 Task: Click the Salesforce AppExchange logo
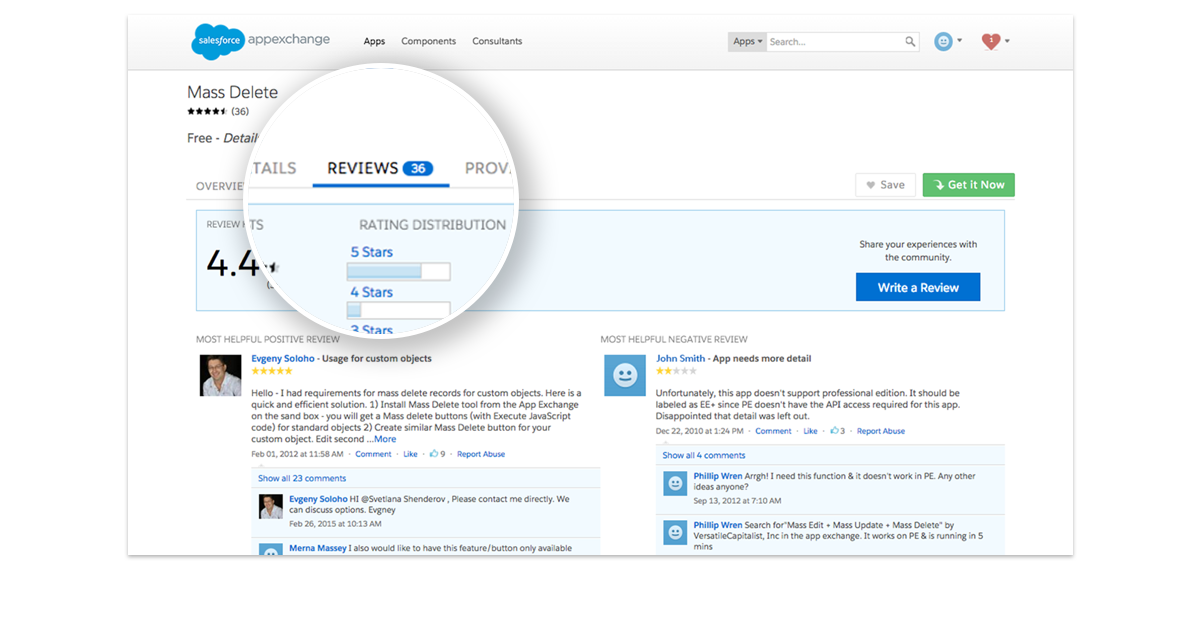tap(259, 41)
